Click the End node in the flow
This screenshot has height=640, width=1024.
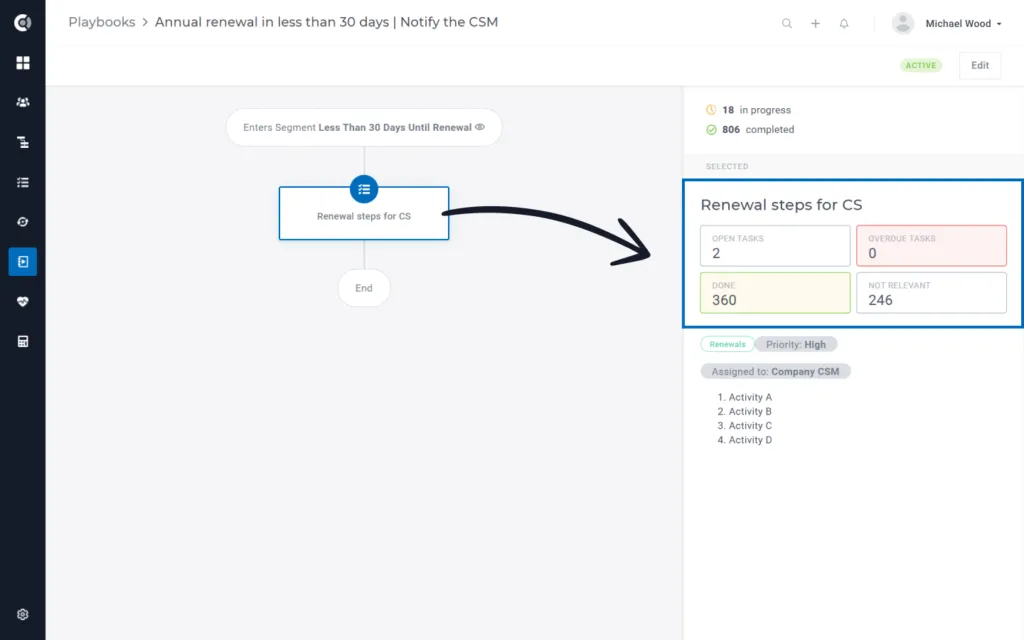coord(364,288)
